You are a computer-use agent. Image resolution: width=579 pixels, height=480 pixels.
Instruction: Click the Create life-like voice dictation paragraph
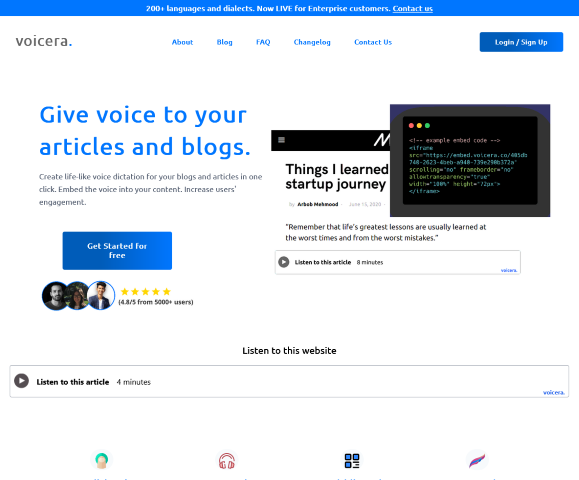point(151,189)
